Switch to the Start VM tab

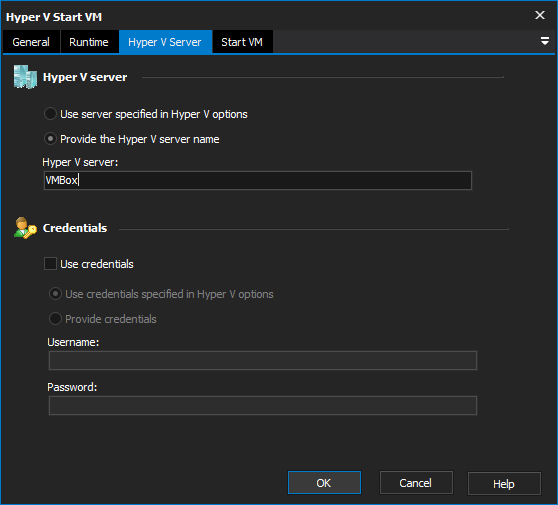[x=242, y=42]
